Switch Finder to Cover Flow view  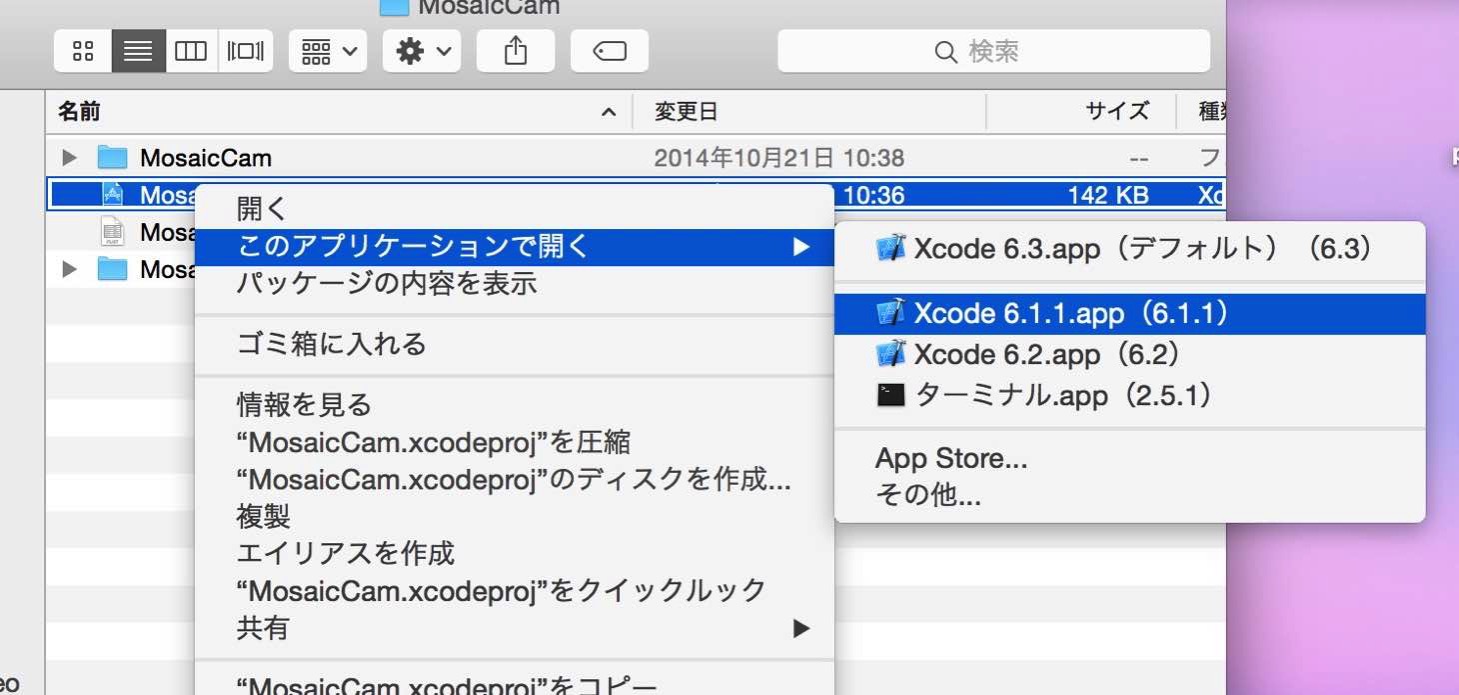245,51
